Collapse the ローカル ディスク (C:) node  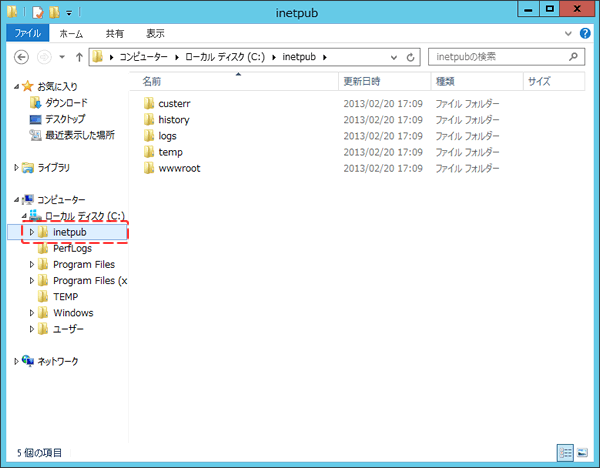coord(24,216)
